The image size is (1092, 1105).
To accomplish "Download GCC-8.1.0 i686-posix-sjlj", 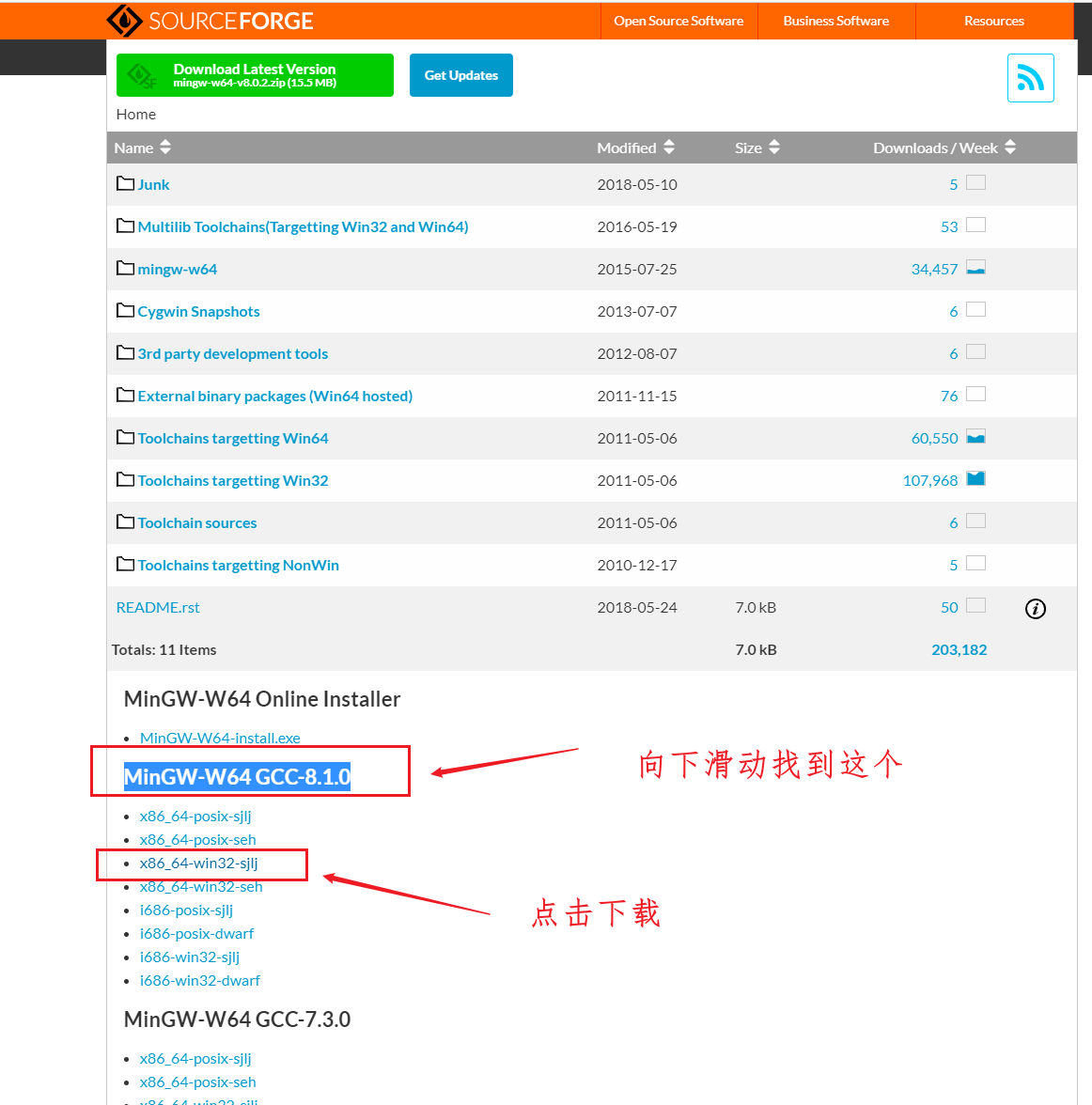I will pos(186,910).
